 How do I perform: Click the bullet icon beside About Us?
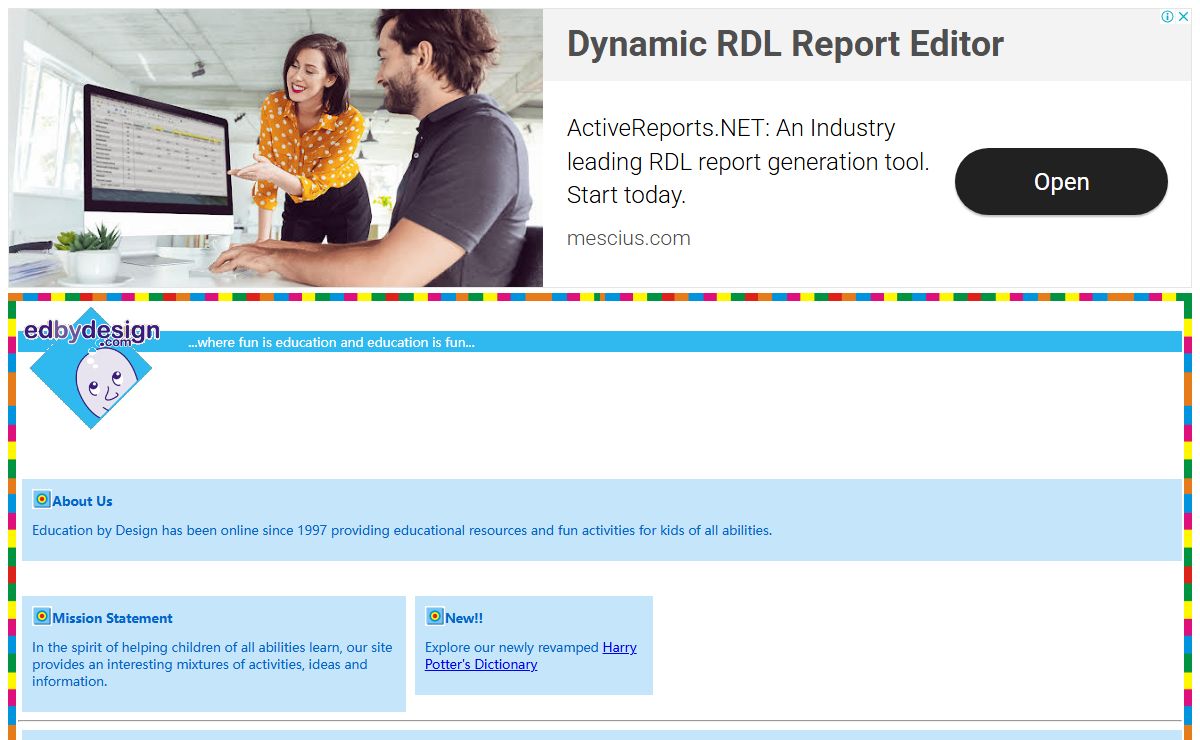42,500
